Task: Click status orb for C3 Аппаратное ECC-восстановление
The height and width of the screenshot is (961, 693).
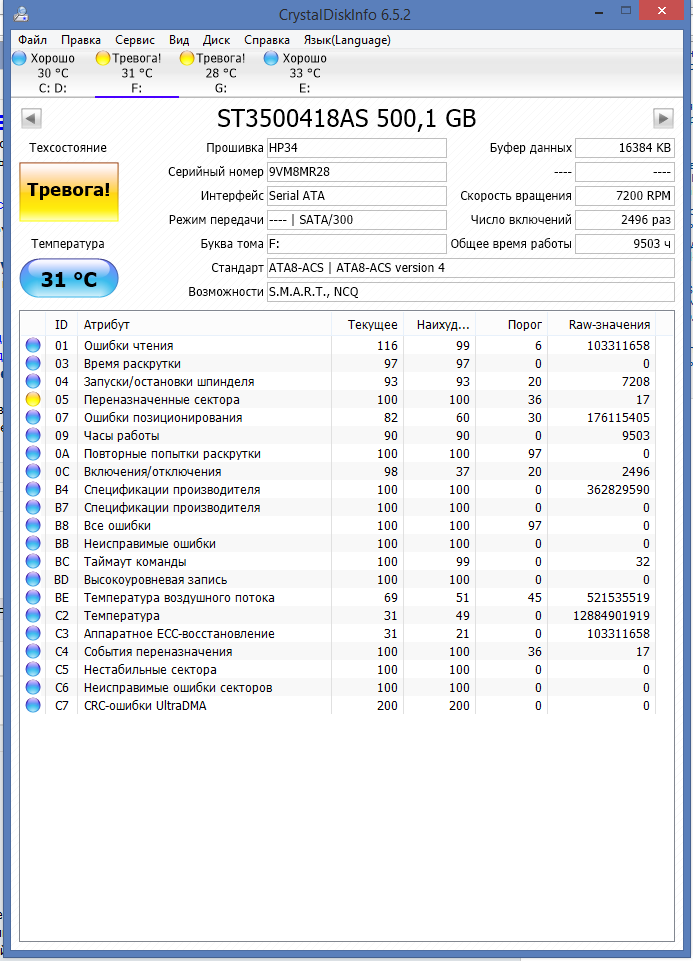Action: point(33,634)
